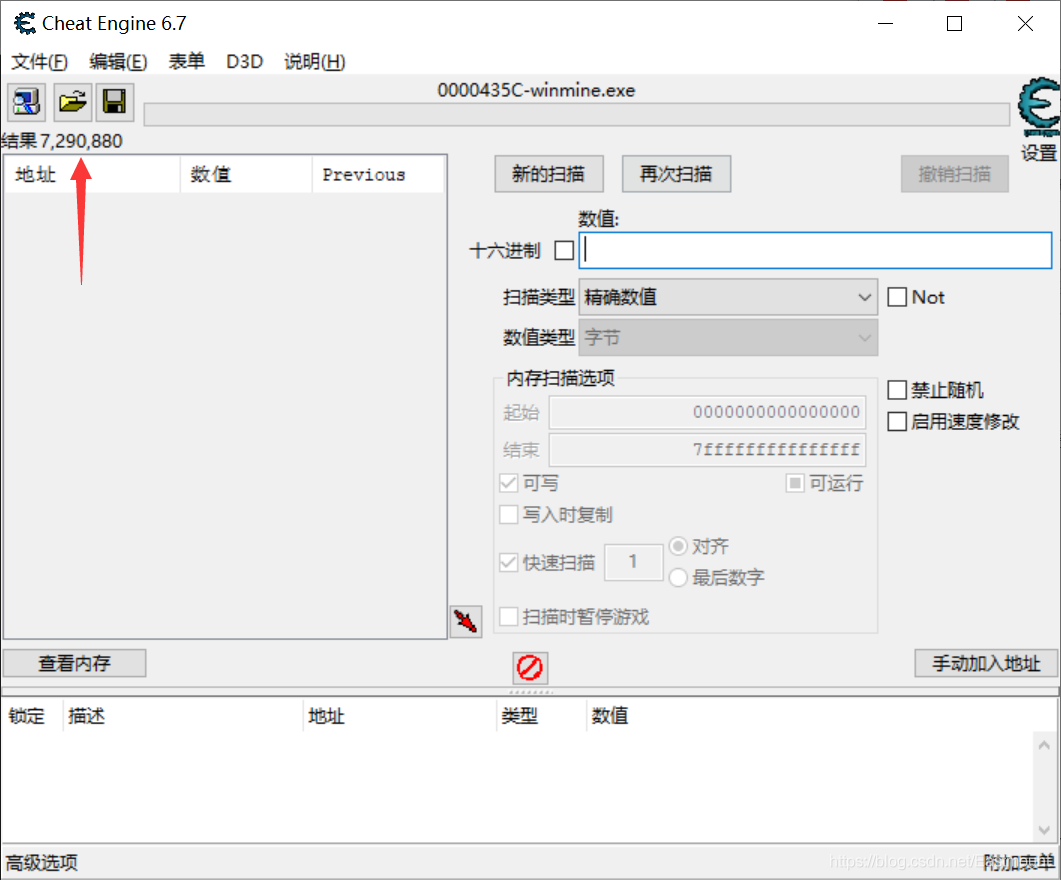Click the scan progress bar
Image resolution: width=1061 pixels, height=880 pixels.
[577, 114]
